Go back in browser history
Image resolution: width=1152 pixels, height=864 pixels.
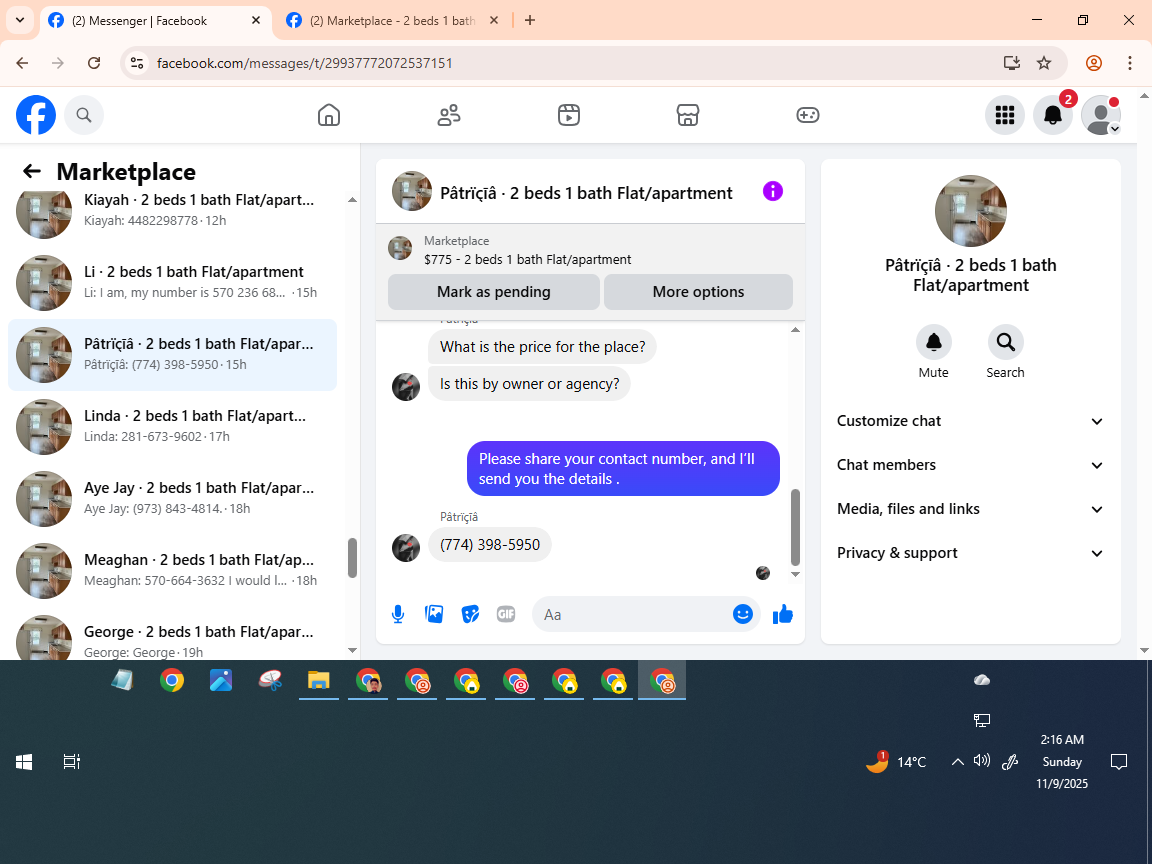[x=22, y=63]
